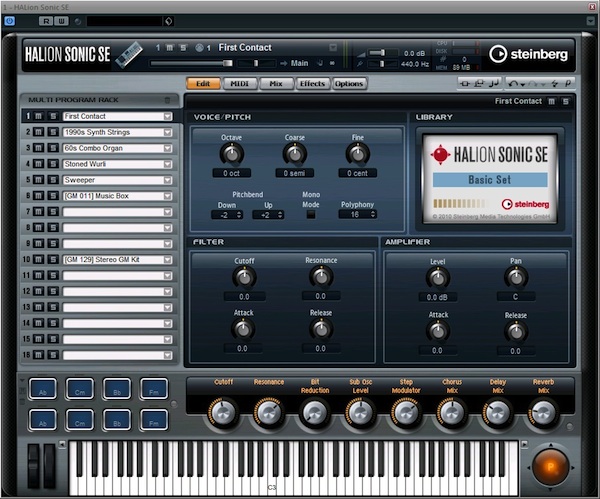Trigger the top row Fm pad
The width and height of the screenshot is (600, 499).
[x=154, y=389]
